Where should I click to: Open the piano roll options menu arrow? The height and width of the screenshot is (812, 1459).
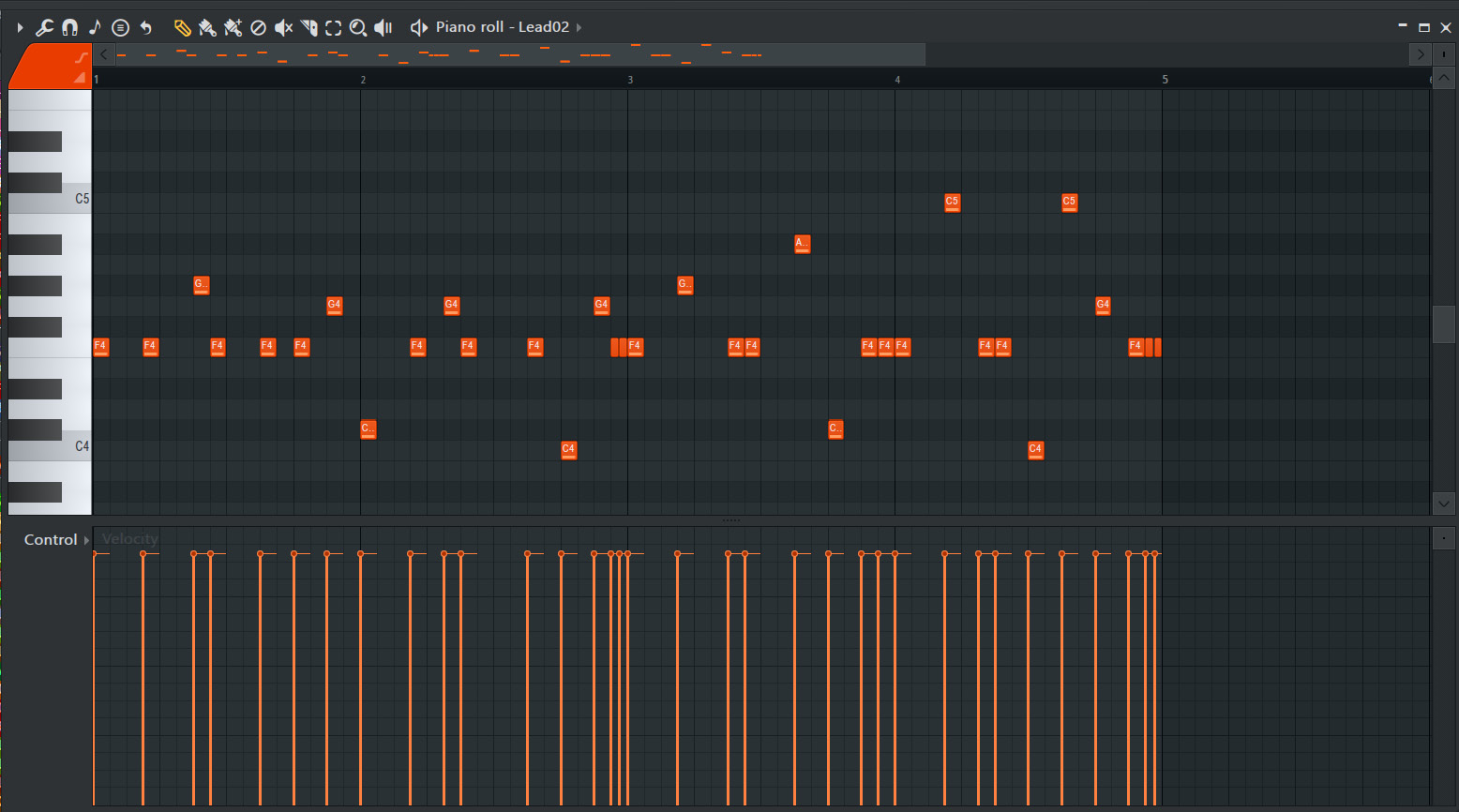pos(20,28)
